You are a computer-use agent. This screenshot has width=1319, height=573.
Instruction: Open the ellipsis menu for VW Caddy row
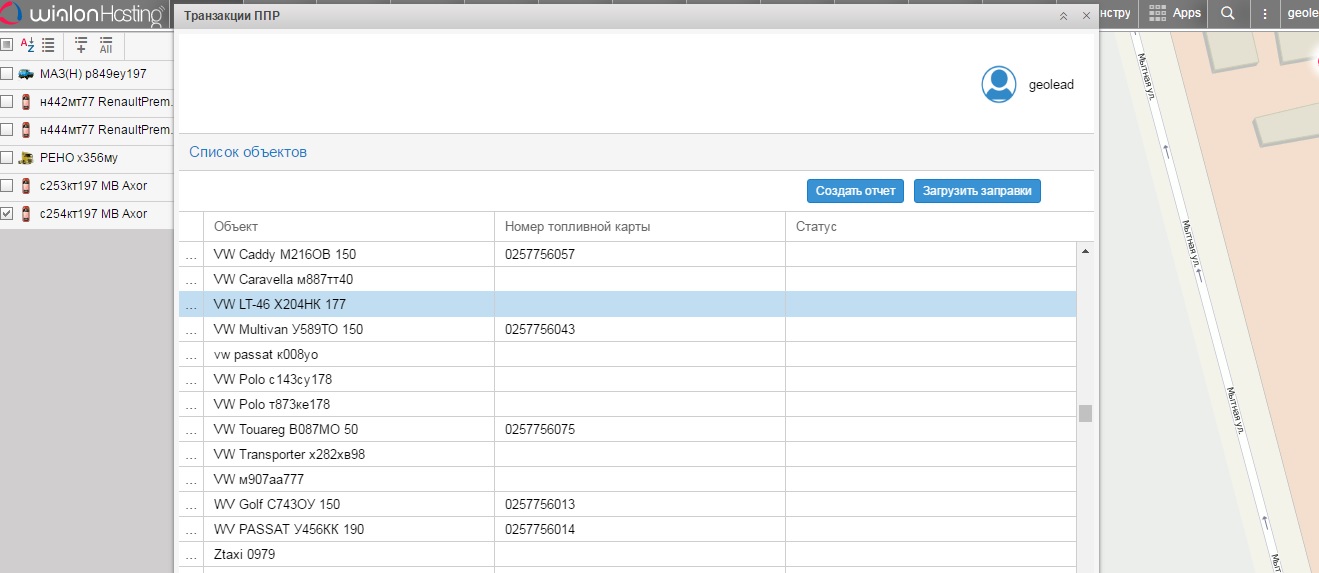coord(191,255)
